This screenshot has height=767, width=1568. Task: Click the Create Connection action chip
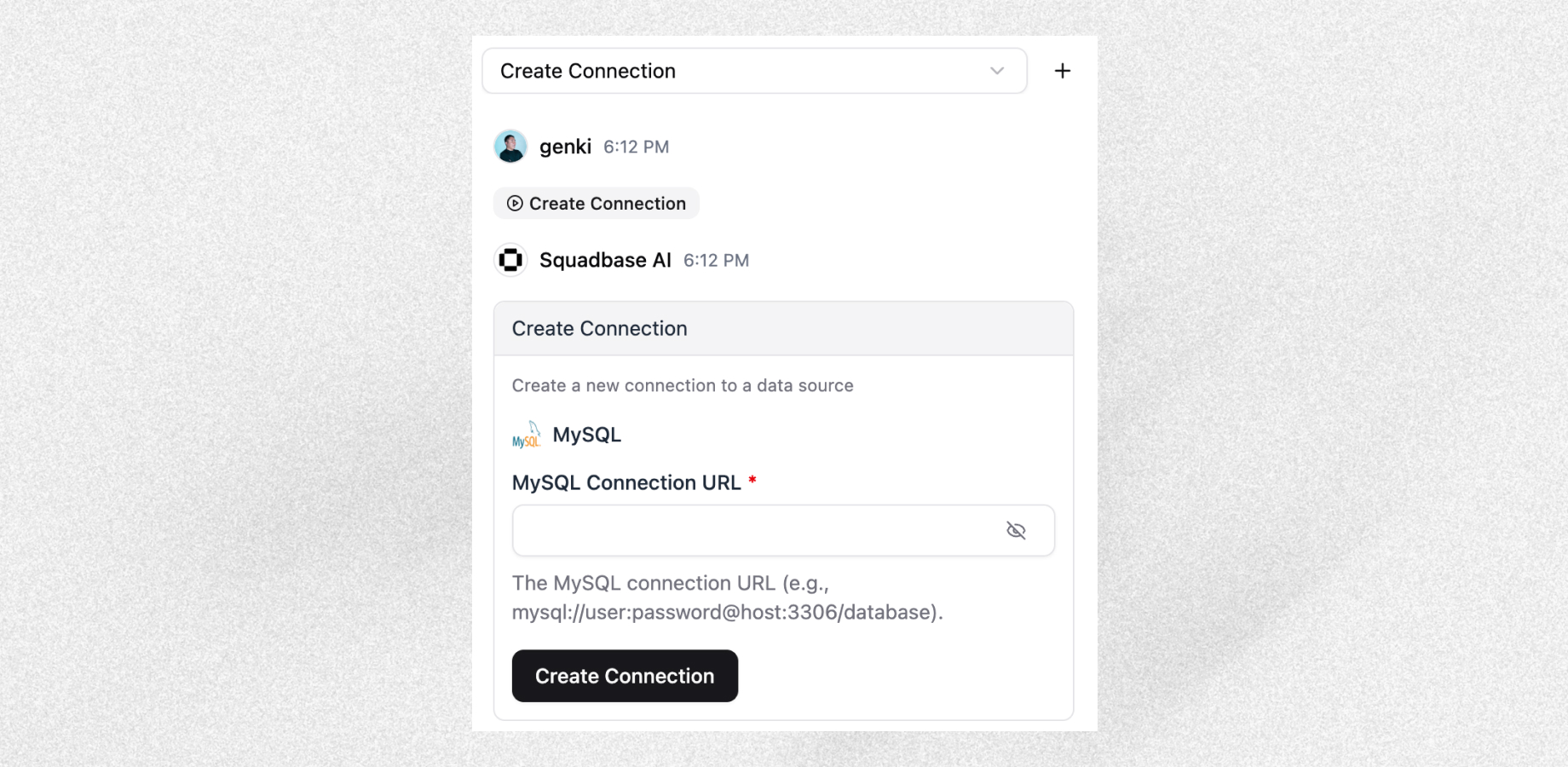coord(597,204)
